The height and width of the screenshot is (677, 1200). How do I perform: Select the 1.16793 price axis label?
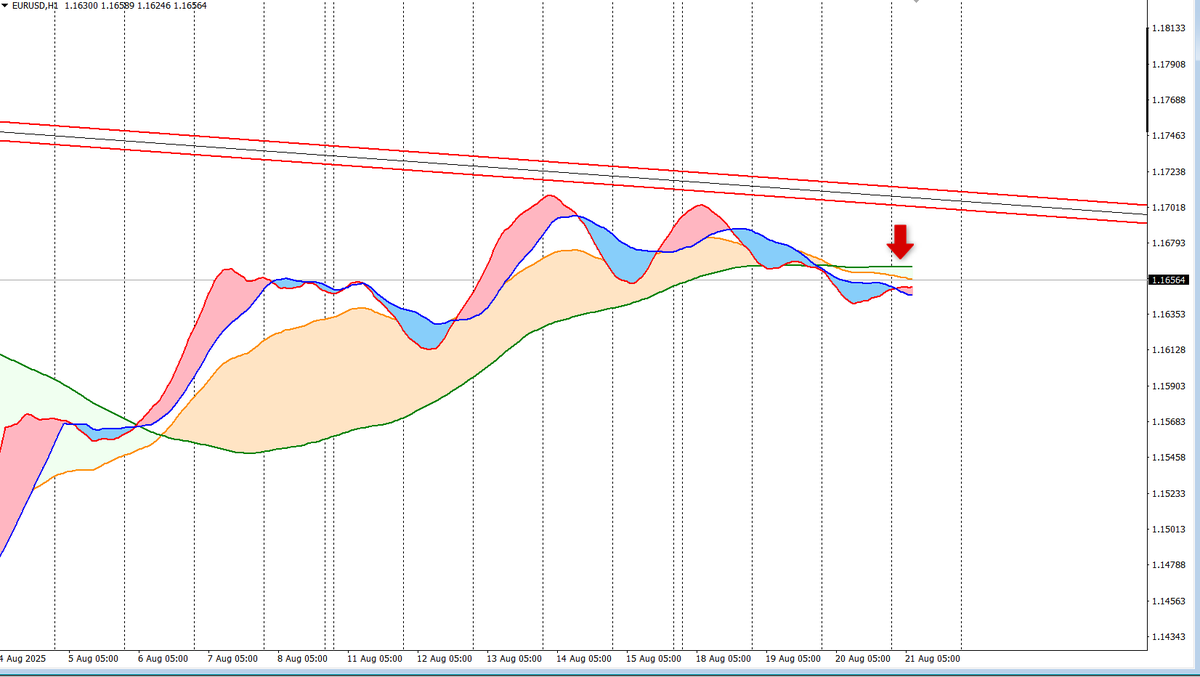pyautogui.click(x=1168, y=243)
